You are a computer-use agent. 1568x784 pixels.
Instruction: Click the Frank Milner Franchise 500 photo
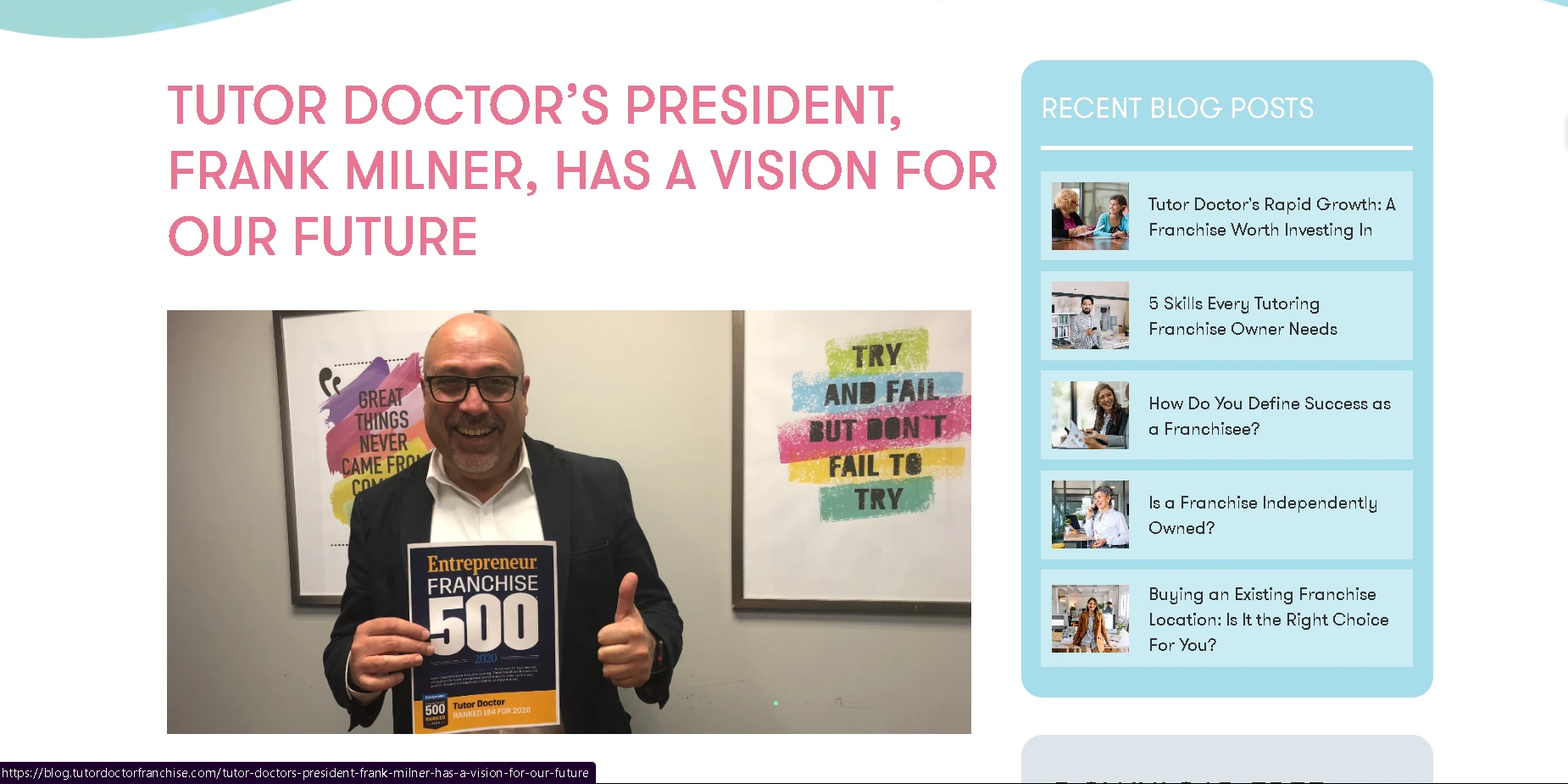click(569, 521)
